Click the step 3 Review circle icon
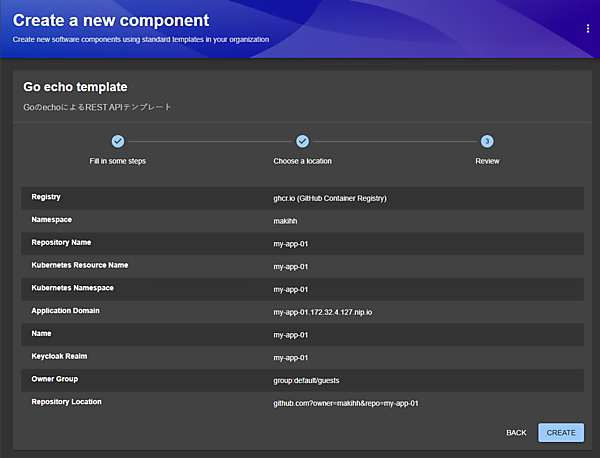Screen dimensions: 600x458 [x=487, y=142]
